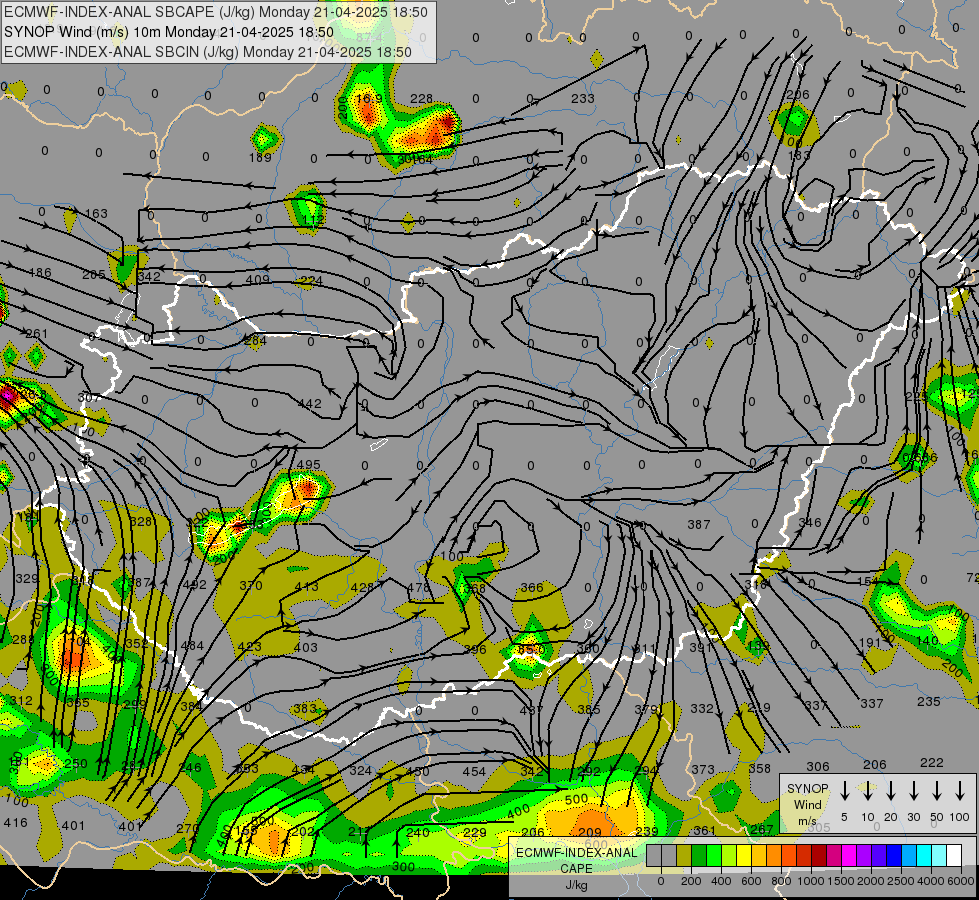The width and height of the screenshot is (979, 900).
Task: Click the map value 366
Action: click(531, 587)
